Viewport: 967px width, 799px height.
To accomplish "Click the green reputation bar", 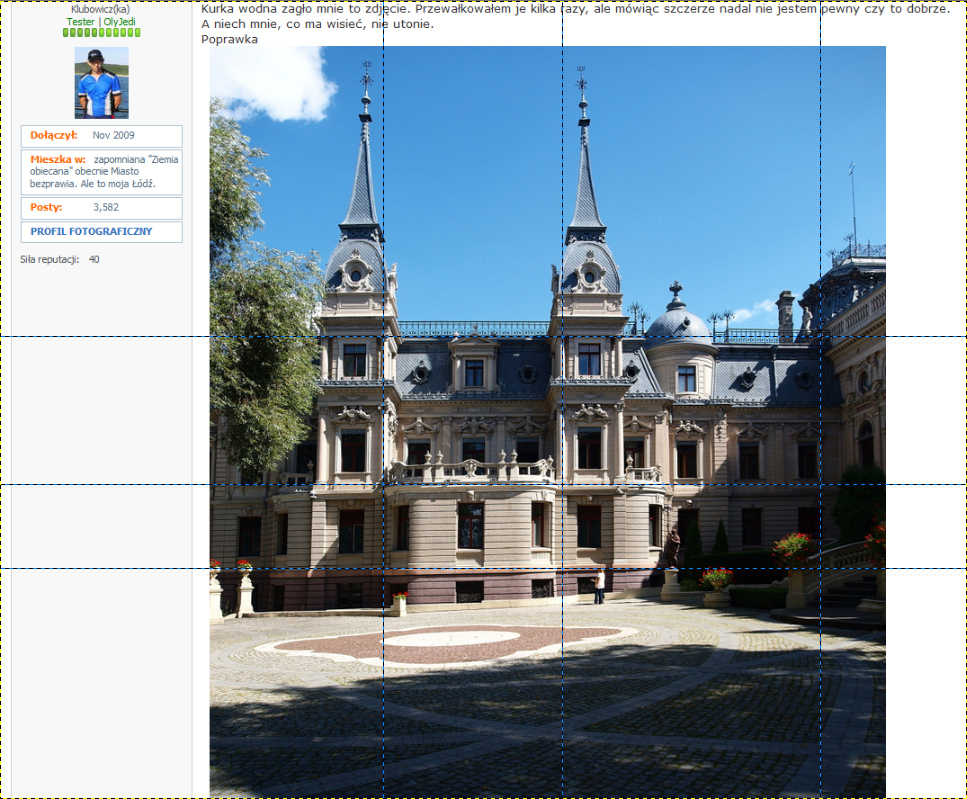I will [101, 33].
